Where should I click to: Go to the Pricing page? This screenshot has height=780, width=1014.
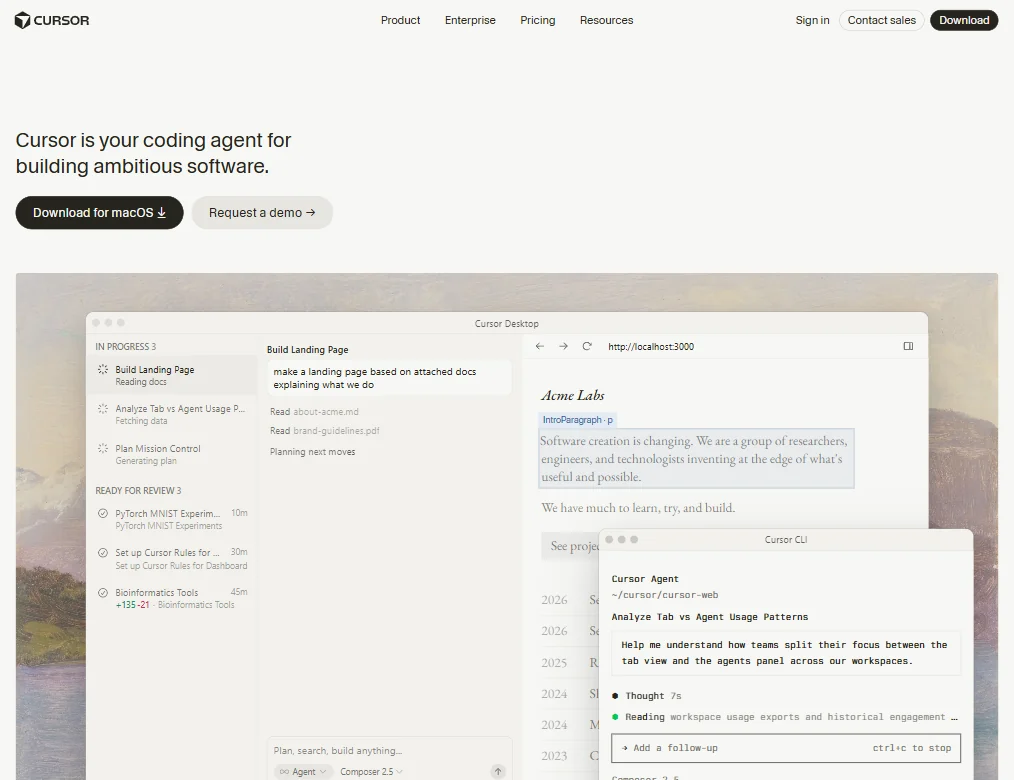point(537,21)
